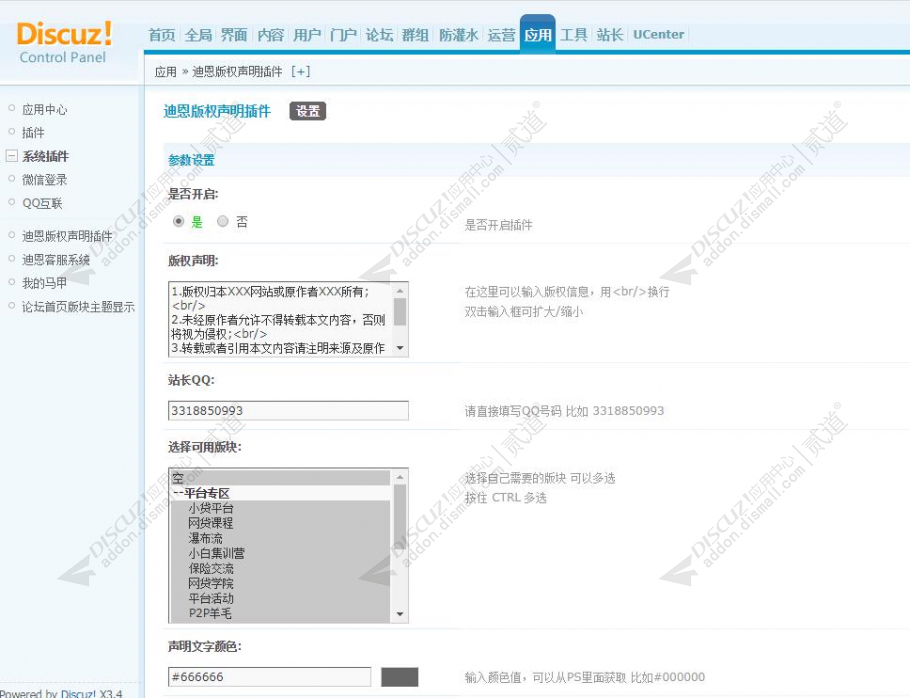Select 网贷学院 in forum list
The height and width of the screenshot is (698, 910).
pyautogui.click(x=280, y=583)
